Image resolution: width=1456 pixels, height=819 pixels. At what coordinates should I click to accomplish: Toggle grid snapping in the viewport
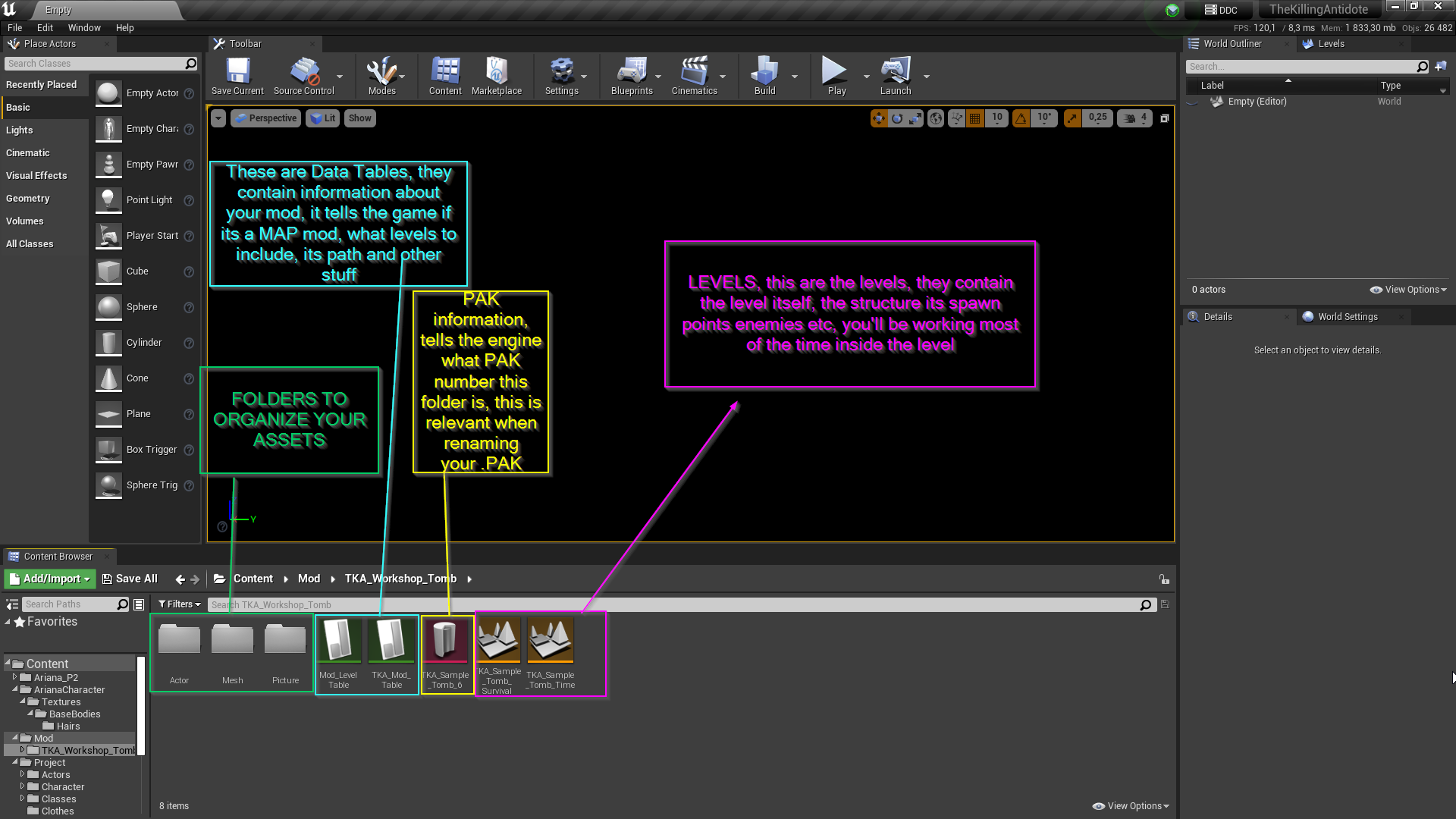point(975,118)
